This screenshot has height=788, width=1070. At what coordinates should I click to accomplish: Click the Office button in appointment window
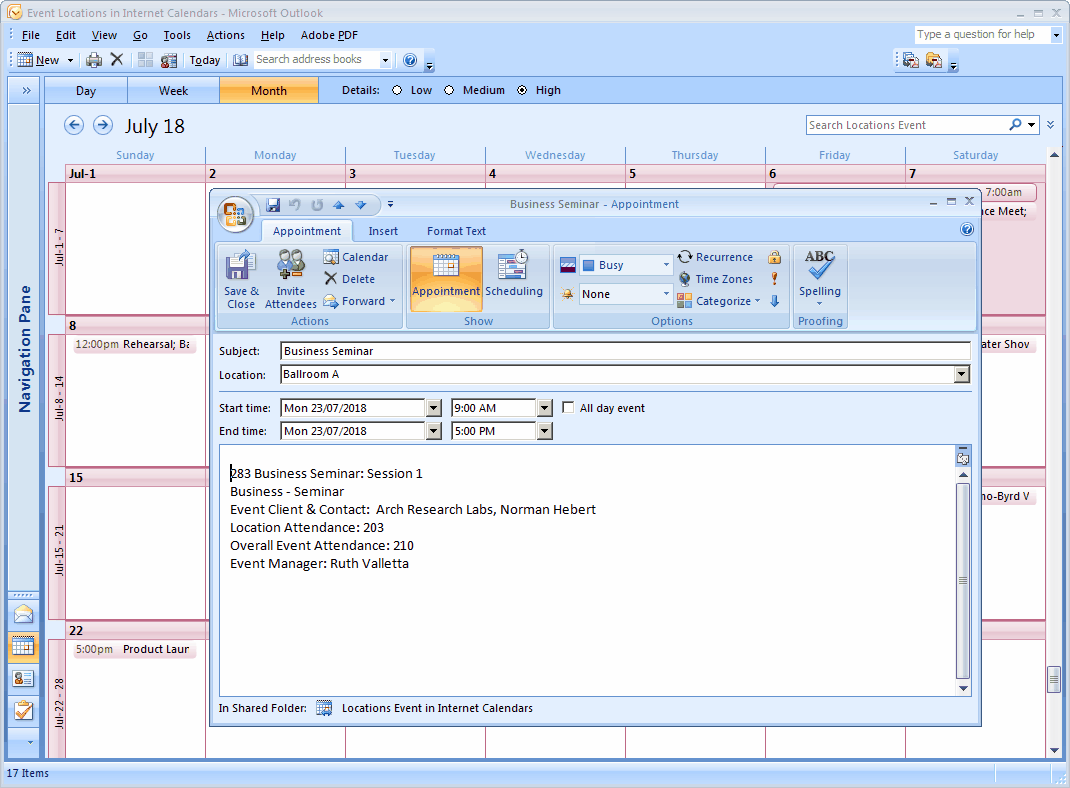(235, 214)
